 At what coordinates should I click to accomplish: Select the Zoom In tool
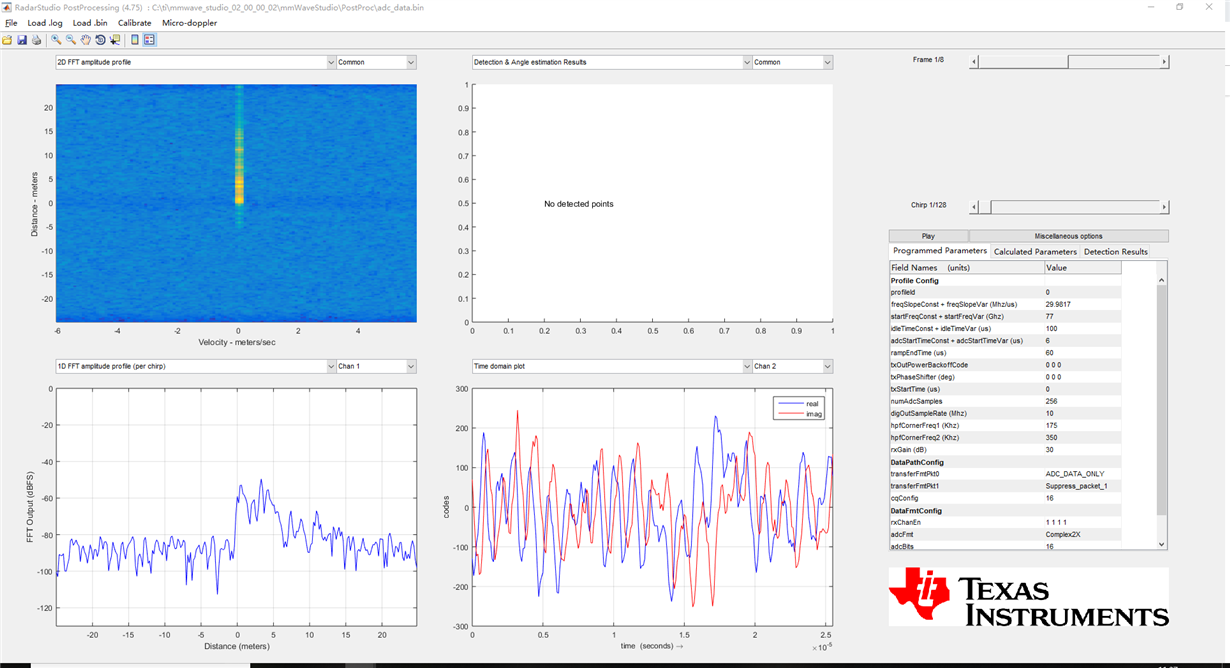tap(57, 40)
